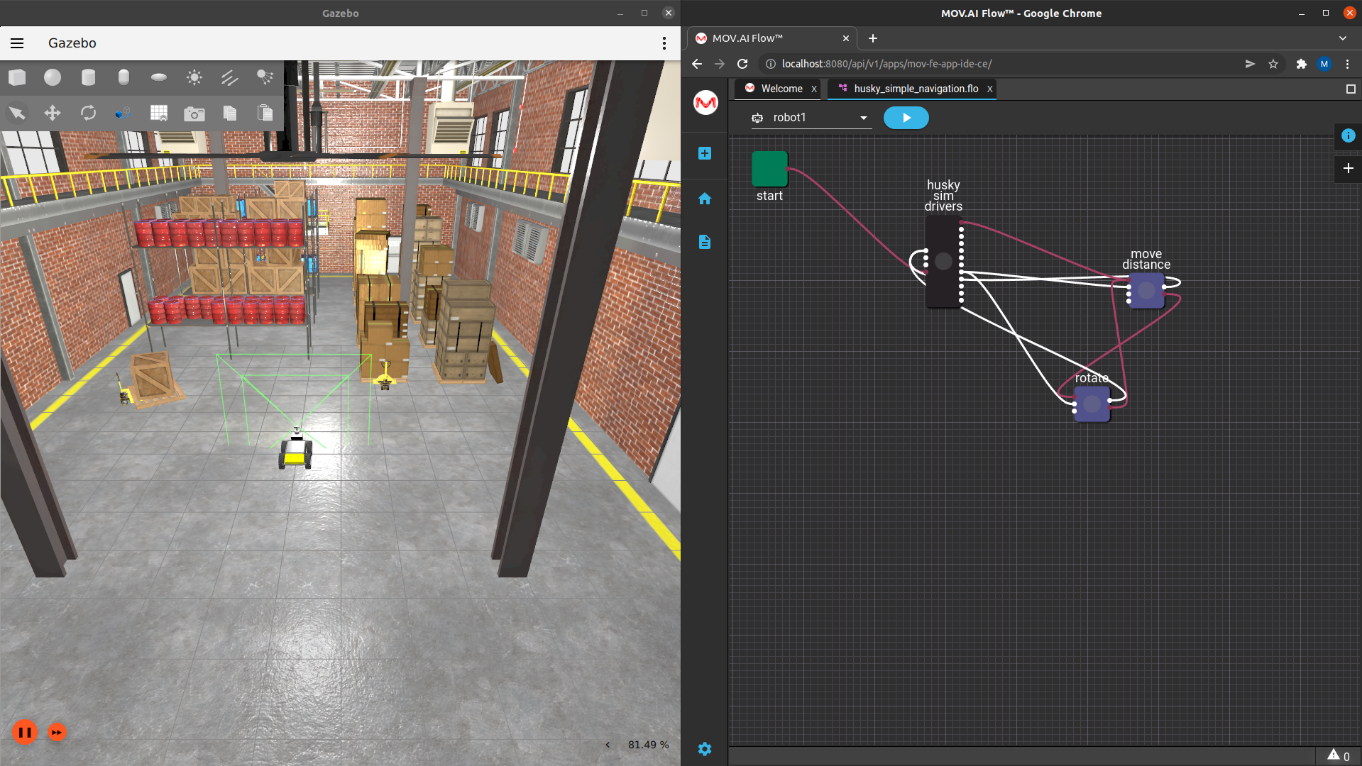The image size is (1362, 766).
Task: Select the husky sim drivers node
Action: point(943,262)
